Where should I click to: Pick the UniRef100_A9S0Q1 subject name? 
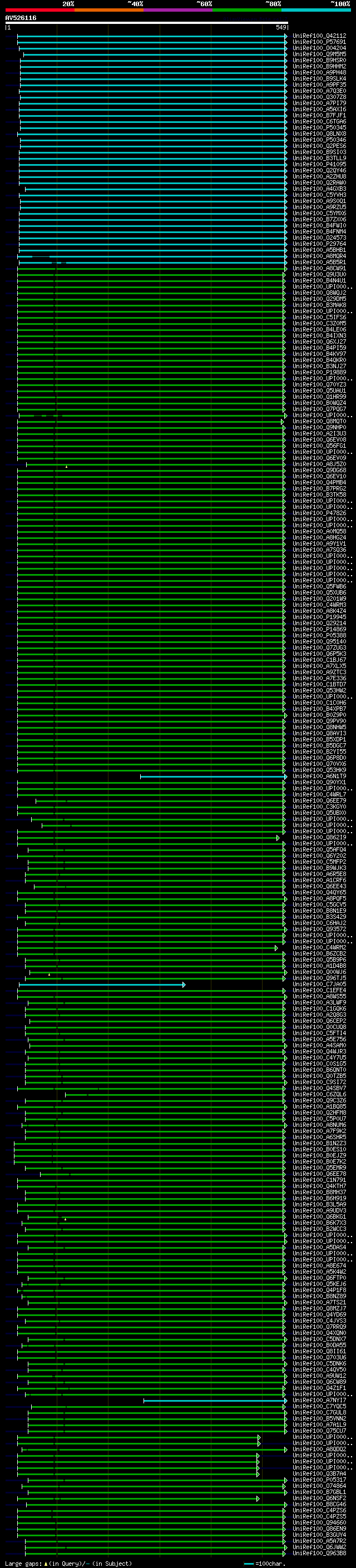tap(319, 201)
